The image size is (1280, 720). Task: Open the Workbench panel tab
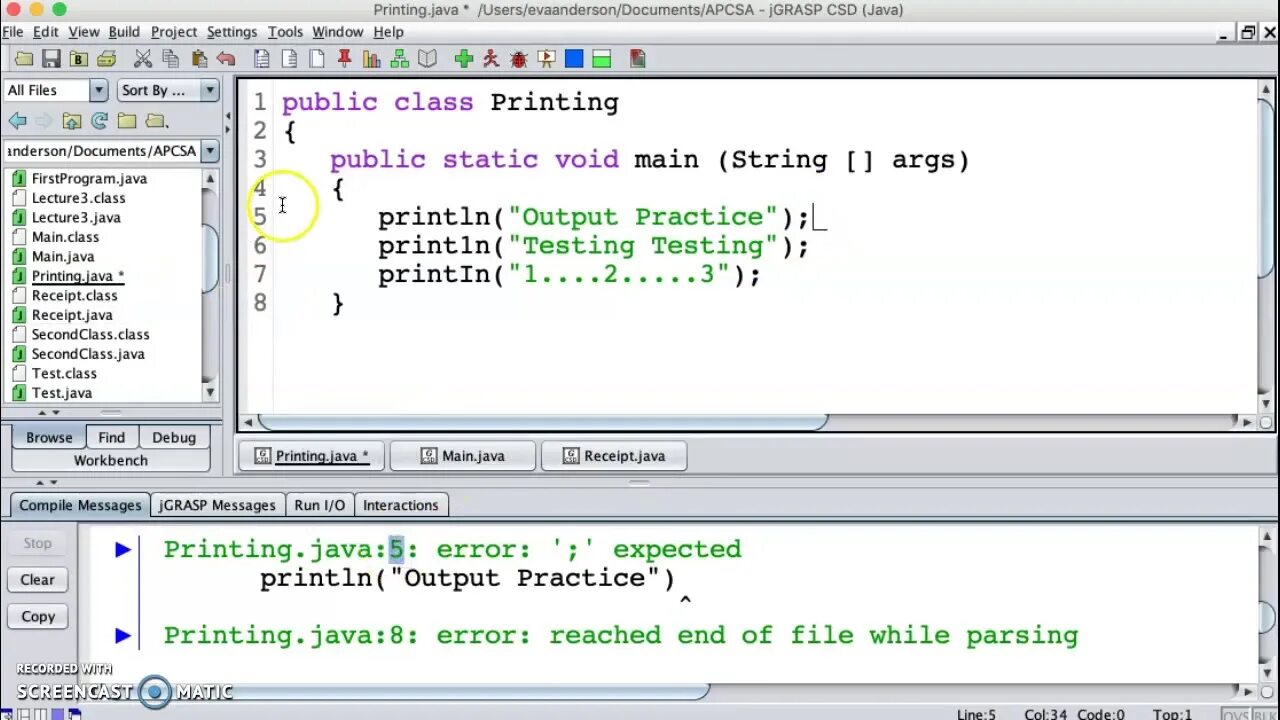pos(111,461)
